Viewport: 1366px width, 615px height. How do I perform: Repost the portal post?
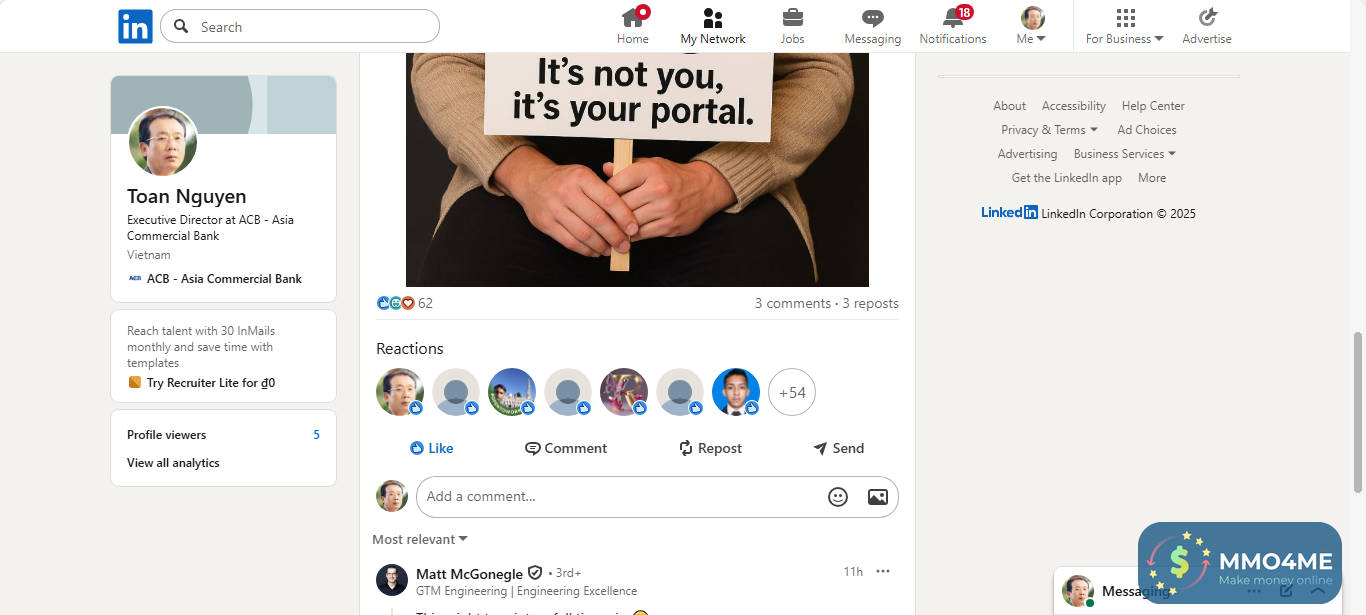(x=710, y=448)
